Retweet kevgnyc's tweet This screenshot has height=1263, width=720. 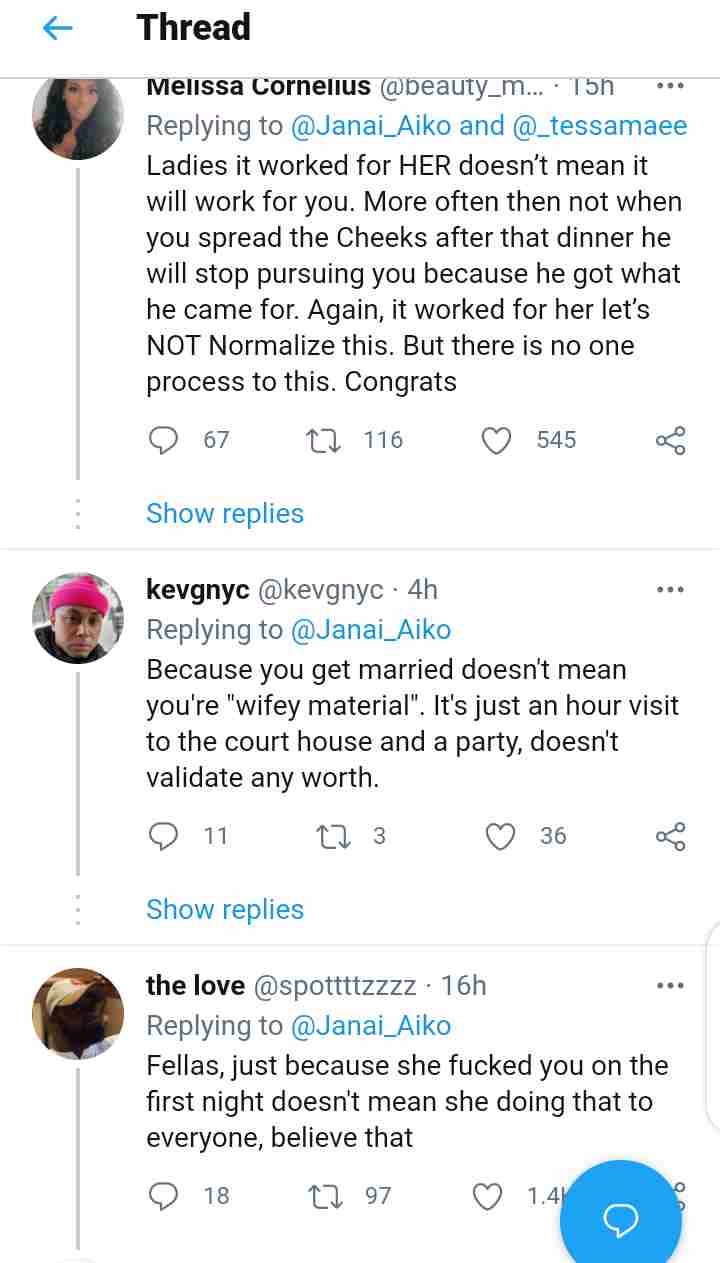[327, 836]
